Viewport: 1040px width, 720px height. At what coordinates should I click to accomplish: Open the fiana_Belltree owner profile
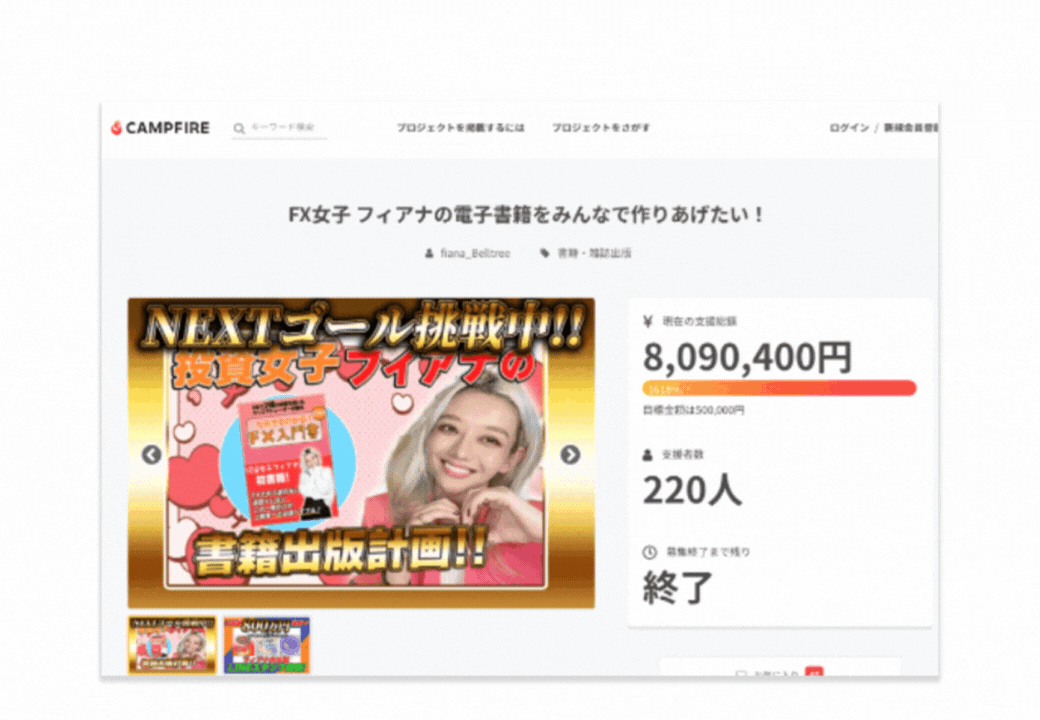(x=475, y=253)
